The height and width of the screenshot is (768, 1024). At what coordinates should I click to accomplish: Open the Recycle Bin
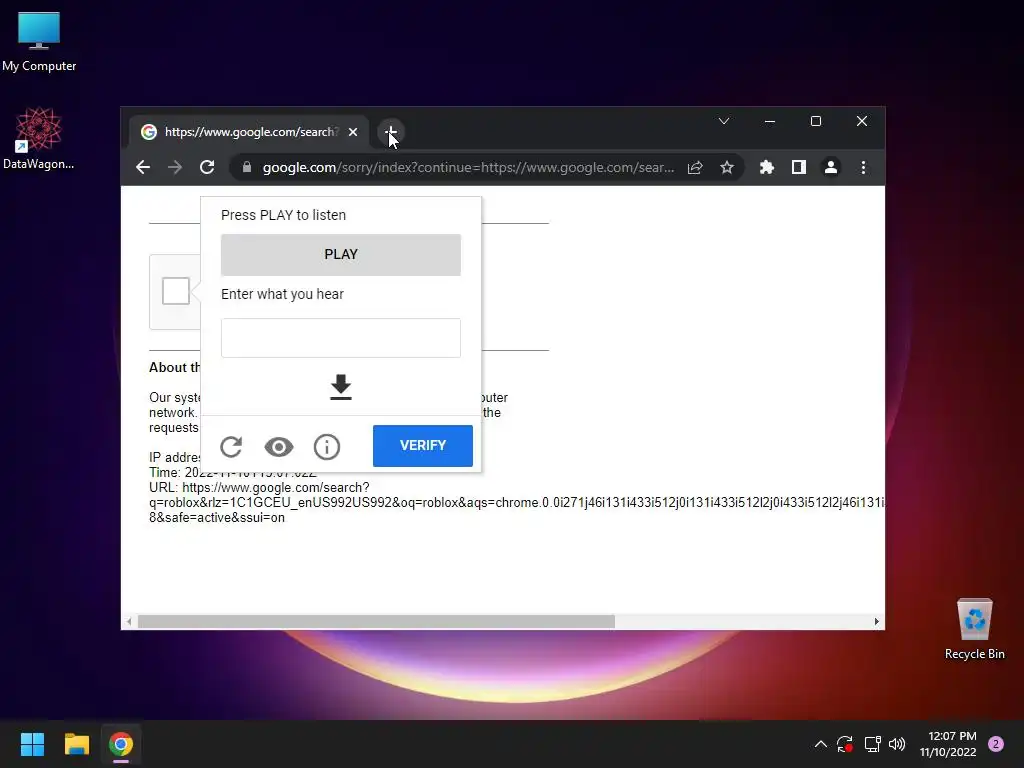coord(974,629)
